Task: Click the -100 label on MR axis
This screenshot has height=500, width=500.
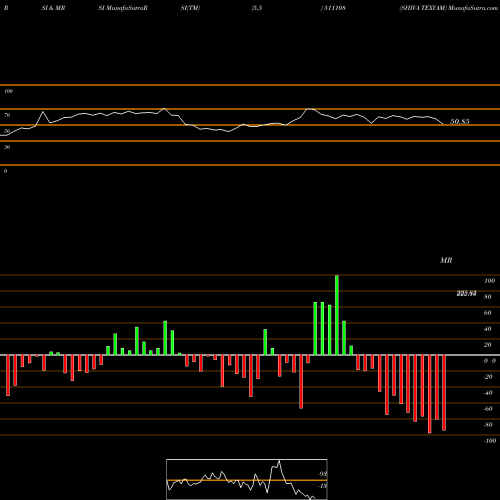Action: coord(489,441)
